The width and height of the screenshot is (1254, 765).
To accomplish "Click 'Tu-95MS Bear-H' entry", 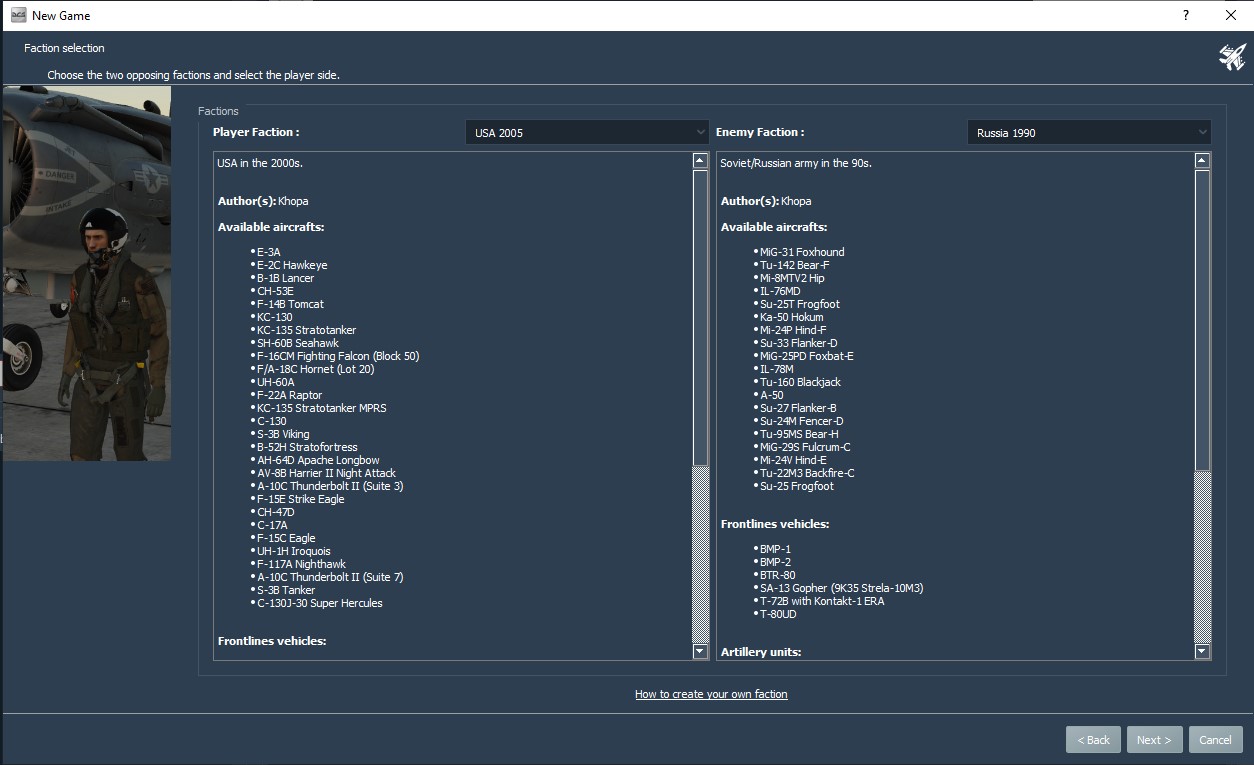I will (x=799, y=434).
